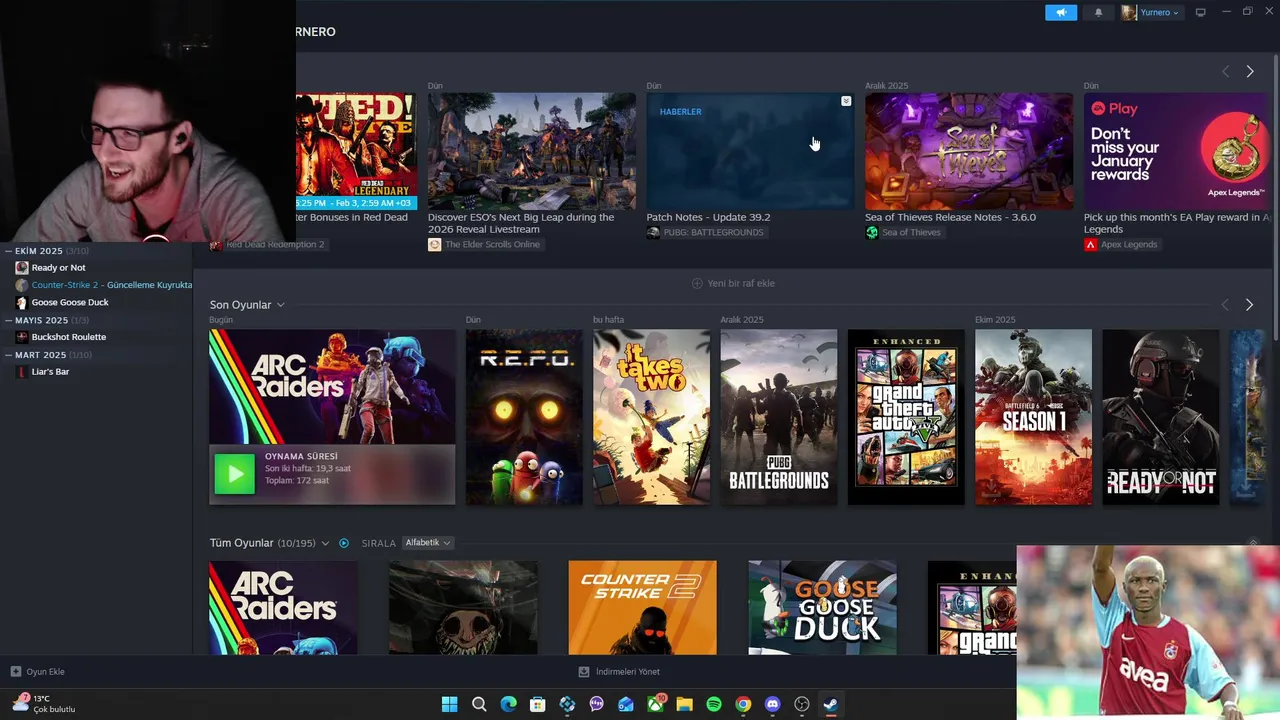Open the Sea of Thieves Release Notes card

point(969,151)
